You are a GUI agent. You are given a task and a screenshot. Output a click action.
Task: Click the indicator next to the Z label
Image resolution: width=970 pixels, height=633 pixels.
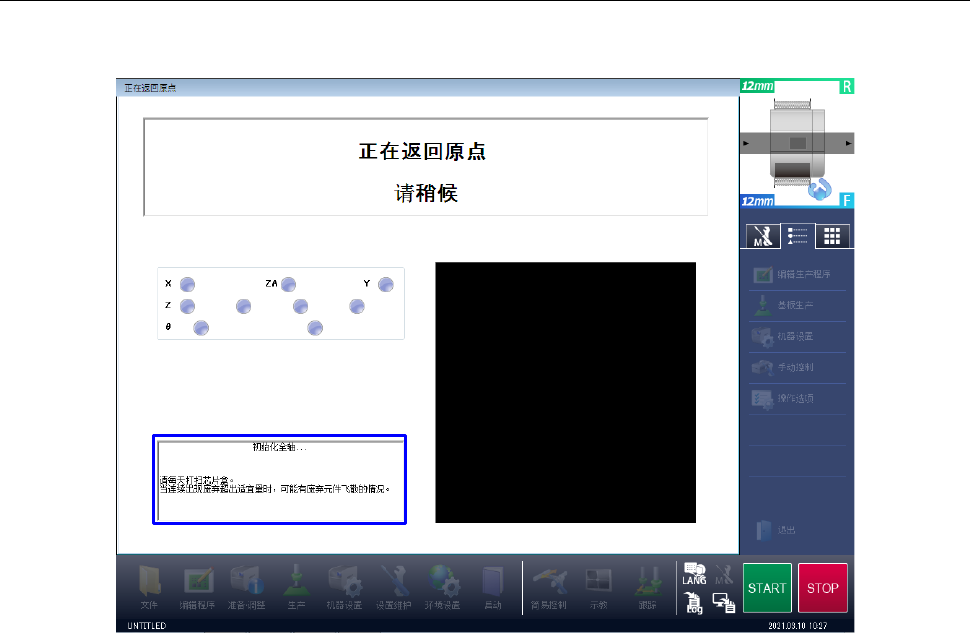(187, 306)
